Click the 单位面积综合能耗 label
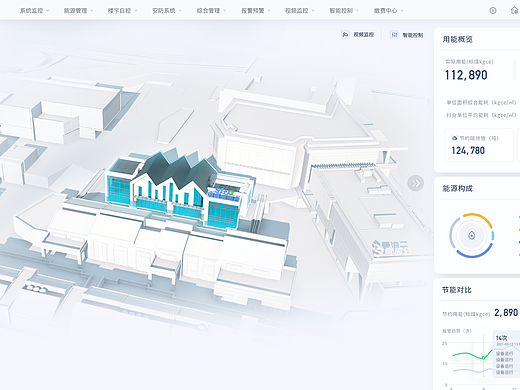 481,103
